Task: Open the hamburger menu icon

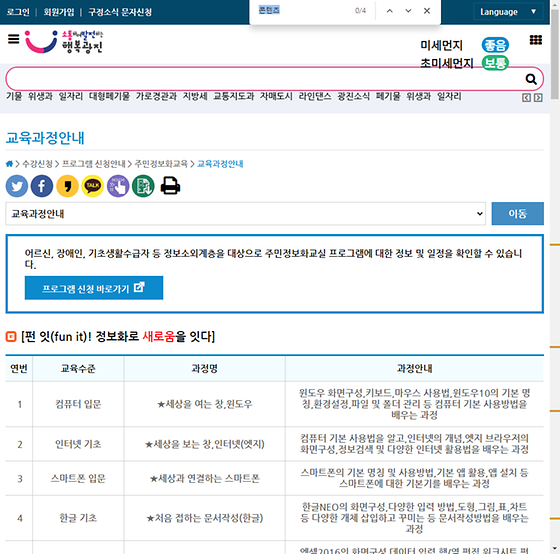Action: (x=14, y=39)
